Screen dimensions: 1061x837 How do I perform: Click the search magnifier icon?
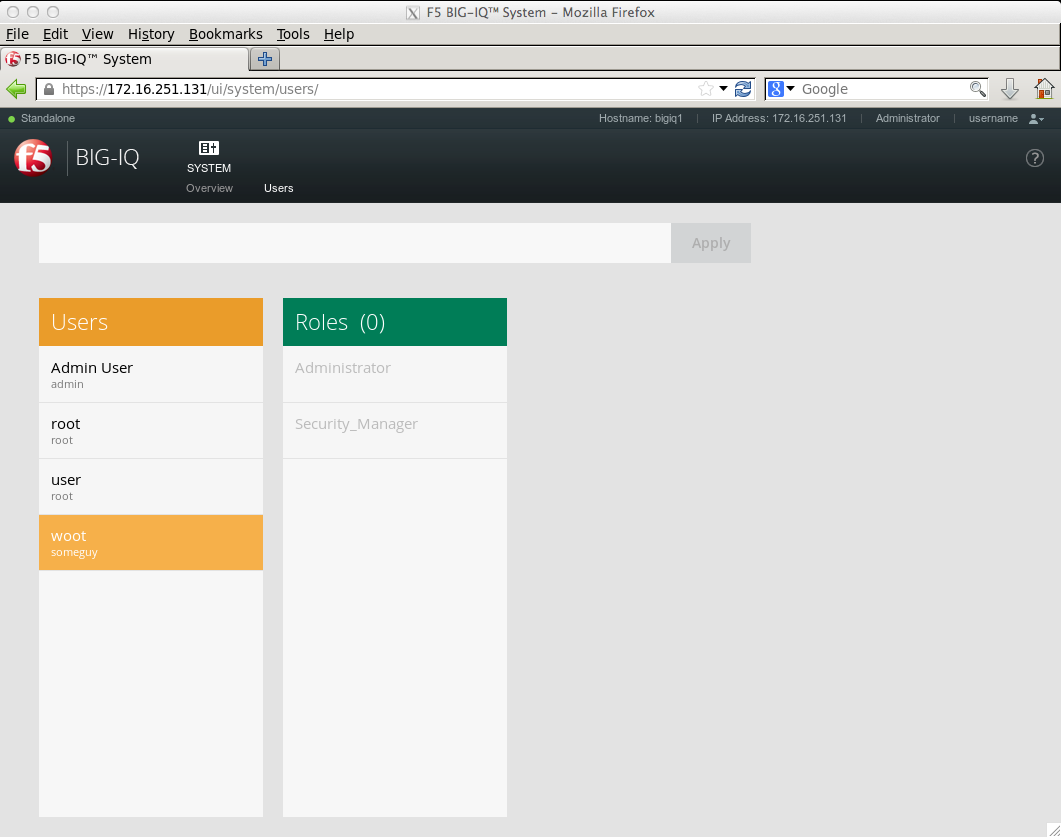point(977,89)
